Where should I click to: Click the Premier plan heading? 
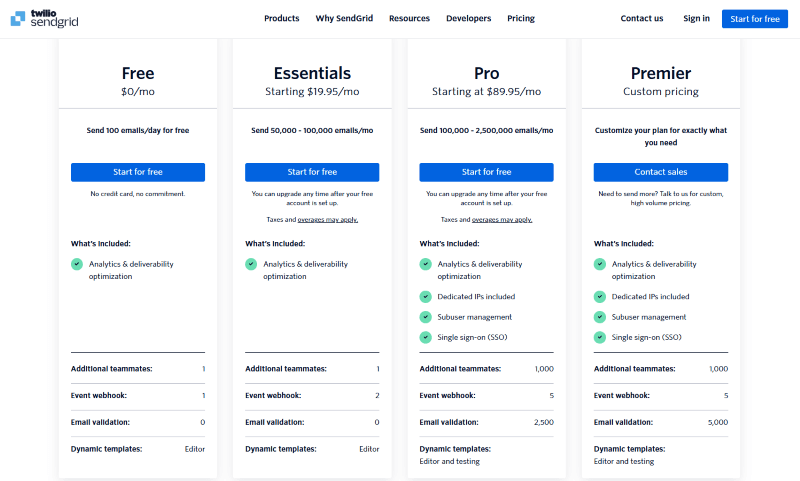pos(661,73)
